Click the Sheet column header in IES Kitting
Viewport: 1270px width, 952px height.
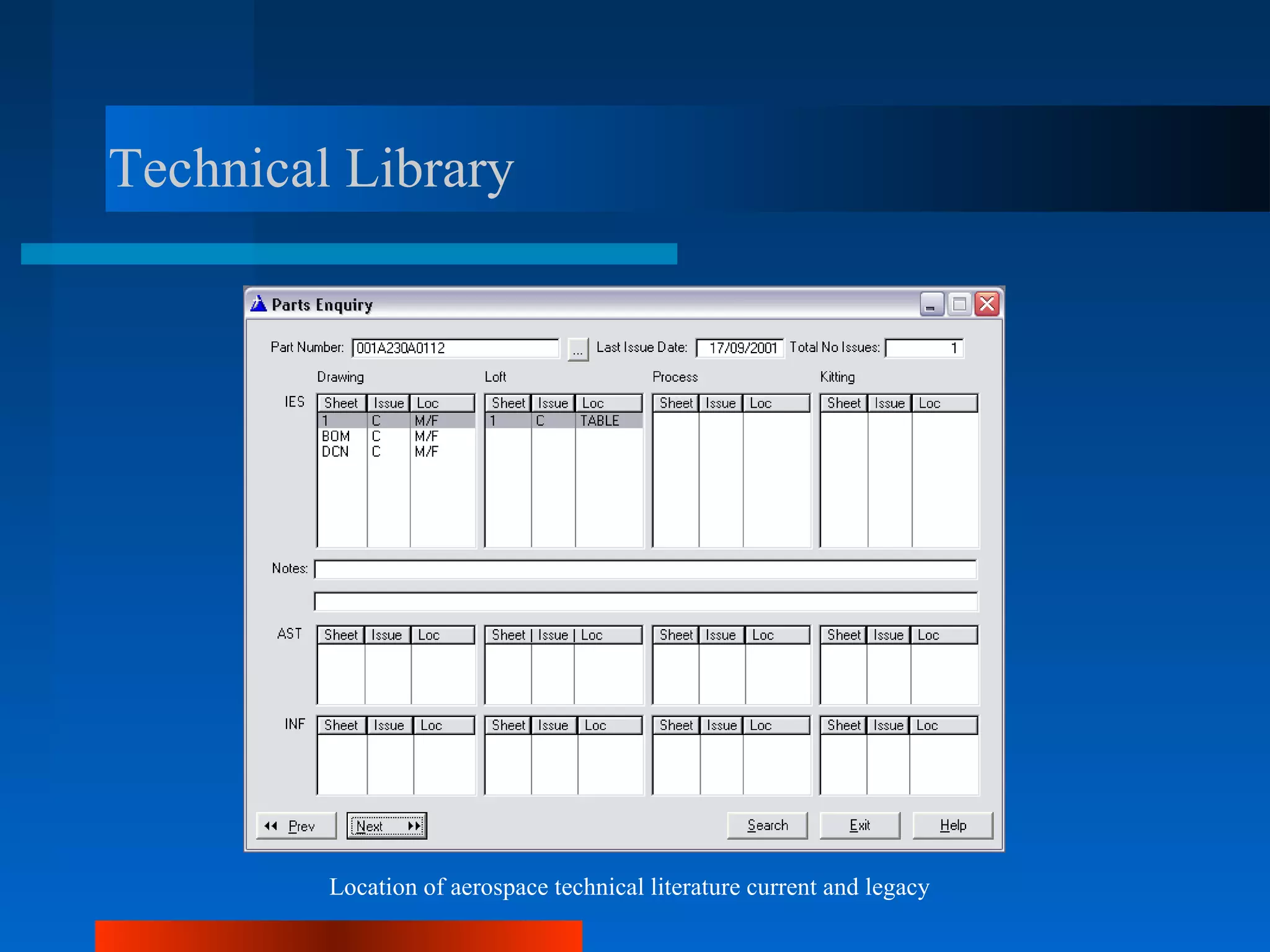coord(844,403)
